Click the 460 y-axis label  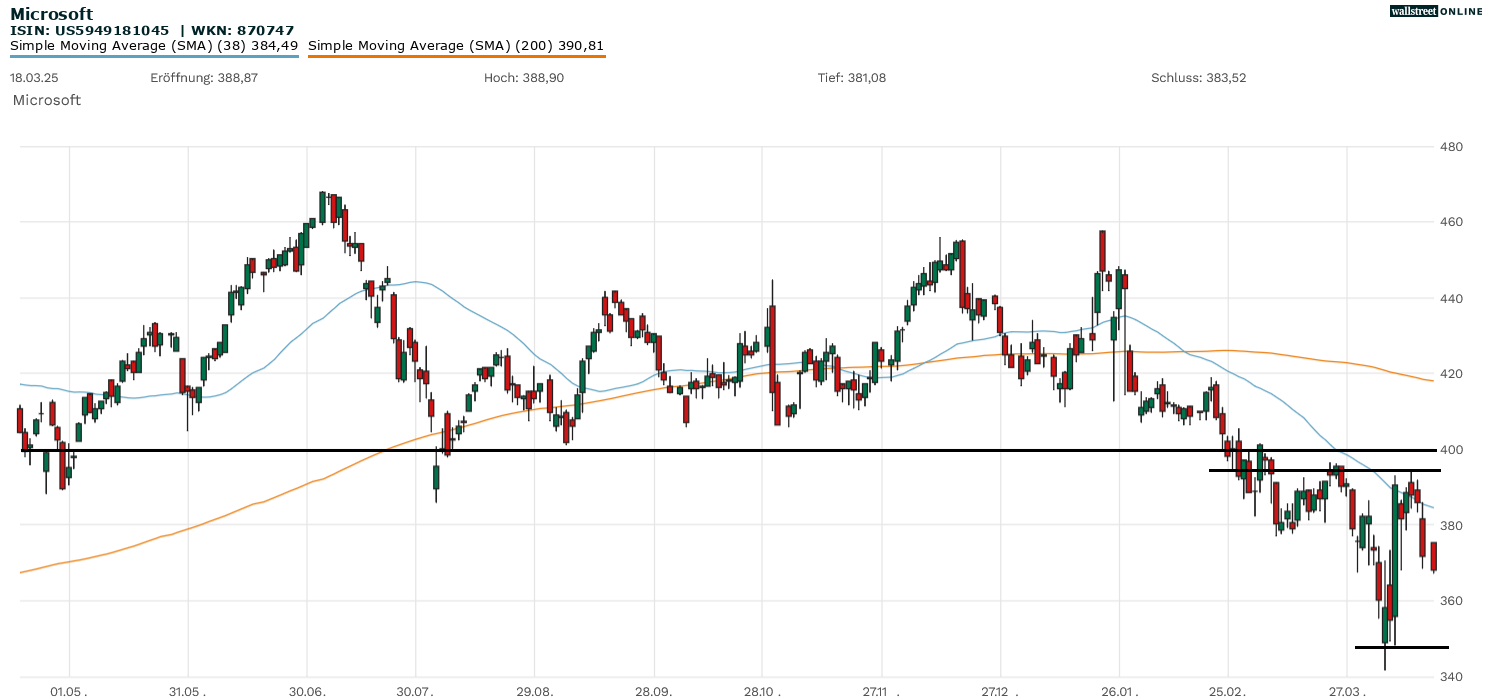coord(1450,222)
